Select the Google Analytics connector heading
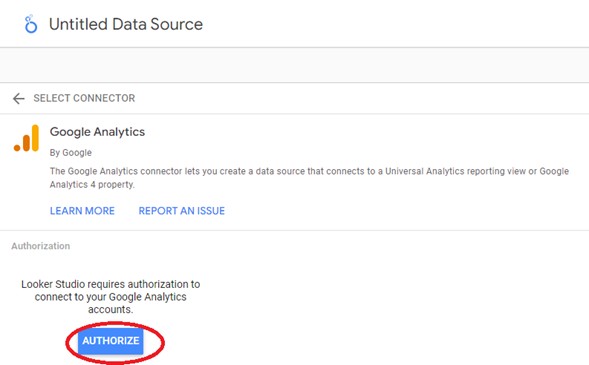 point(97,132)
